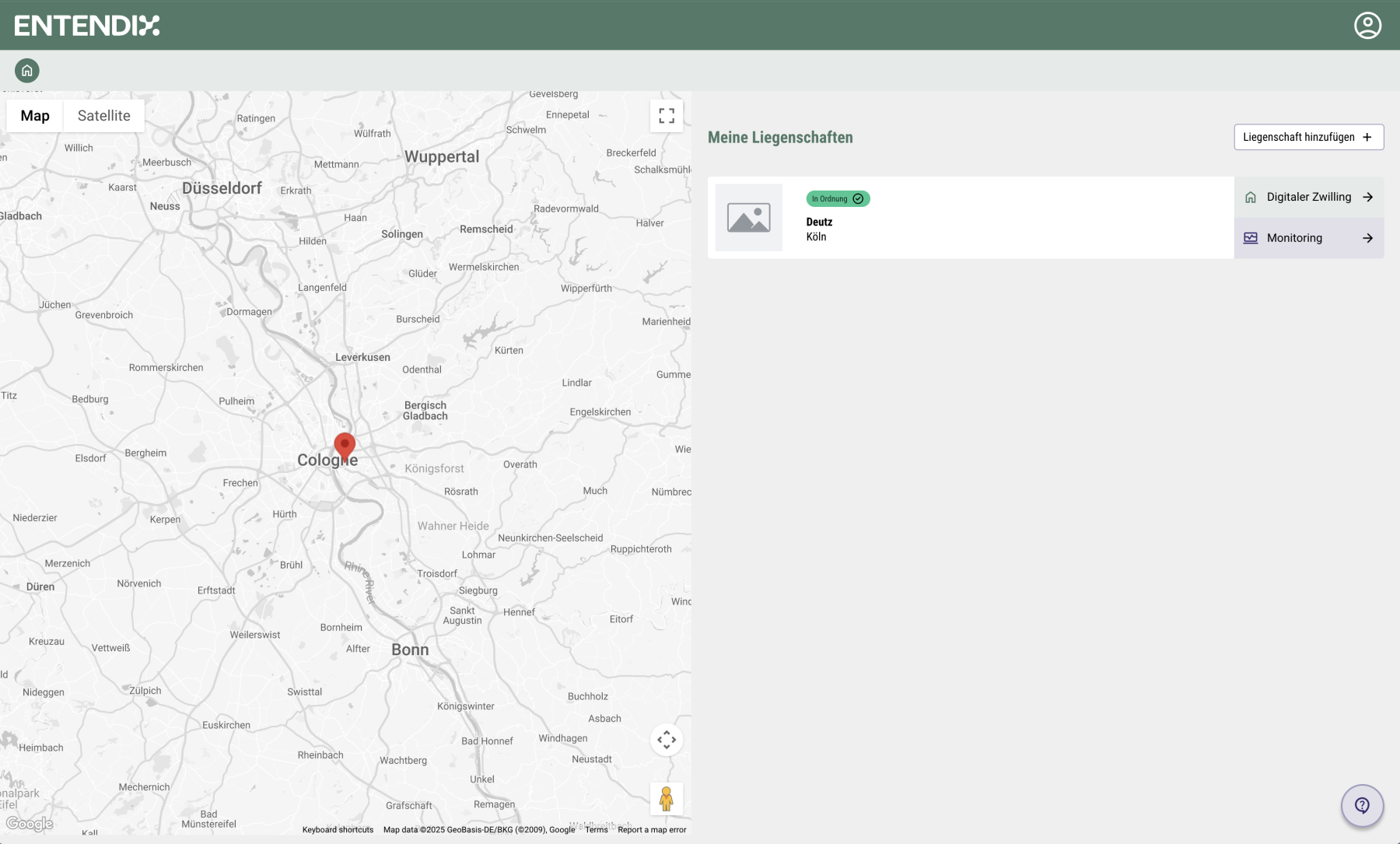Click the Deutz property thumbnail placeholder

(748, 218)
